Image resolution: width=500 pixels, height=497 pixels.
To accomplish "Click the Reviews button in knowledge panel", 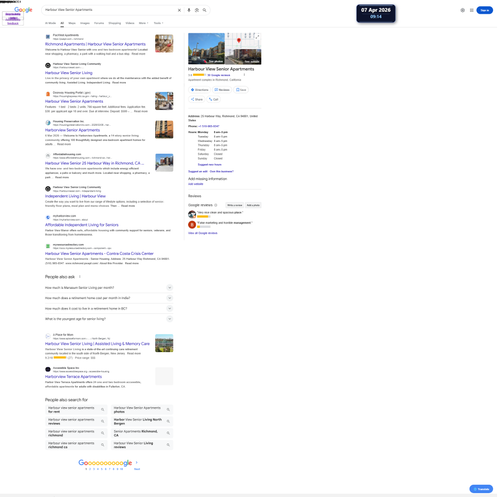I will [222, 90].
